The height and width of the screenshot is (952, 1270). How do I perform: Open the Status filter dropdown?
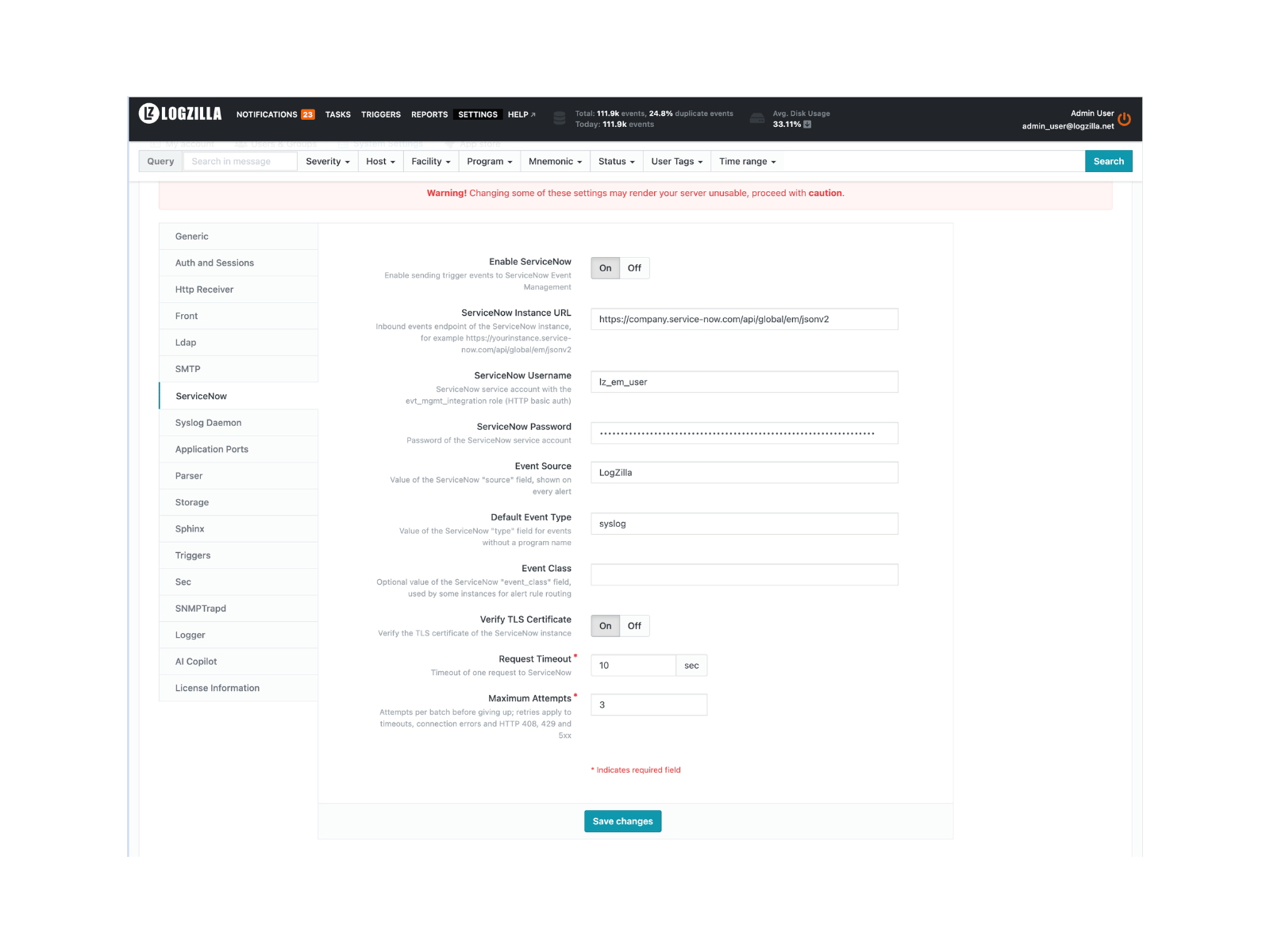point(617,161)
